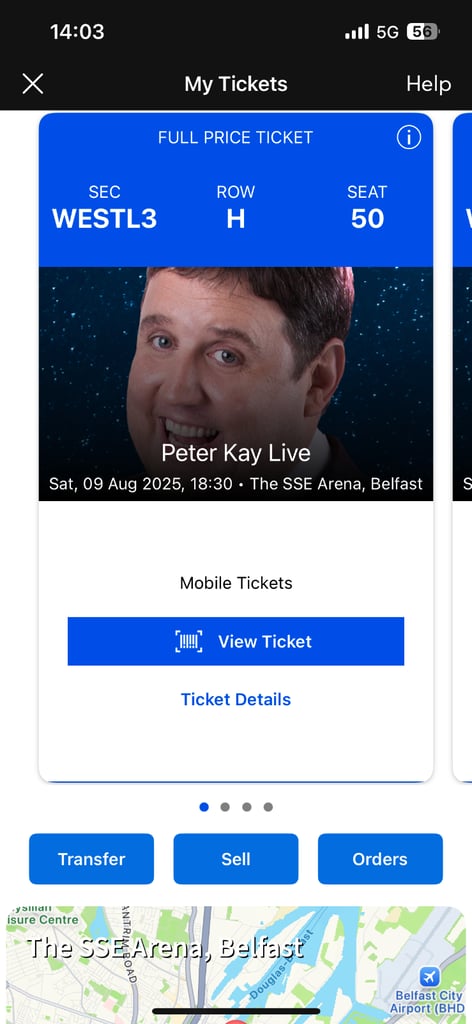Open the Help page
Screen dimensions: 472x1024
click(x=428, y=84)
